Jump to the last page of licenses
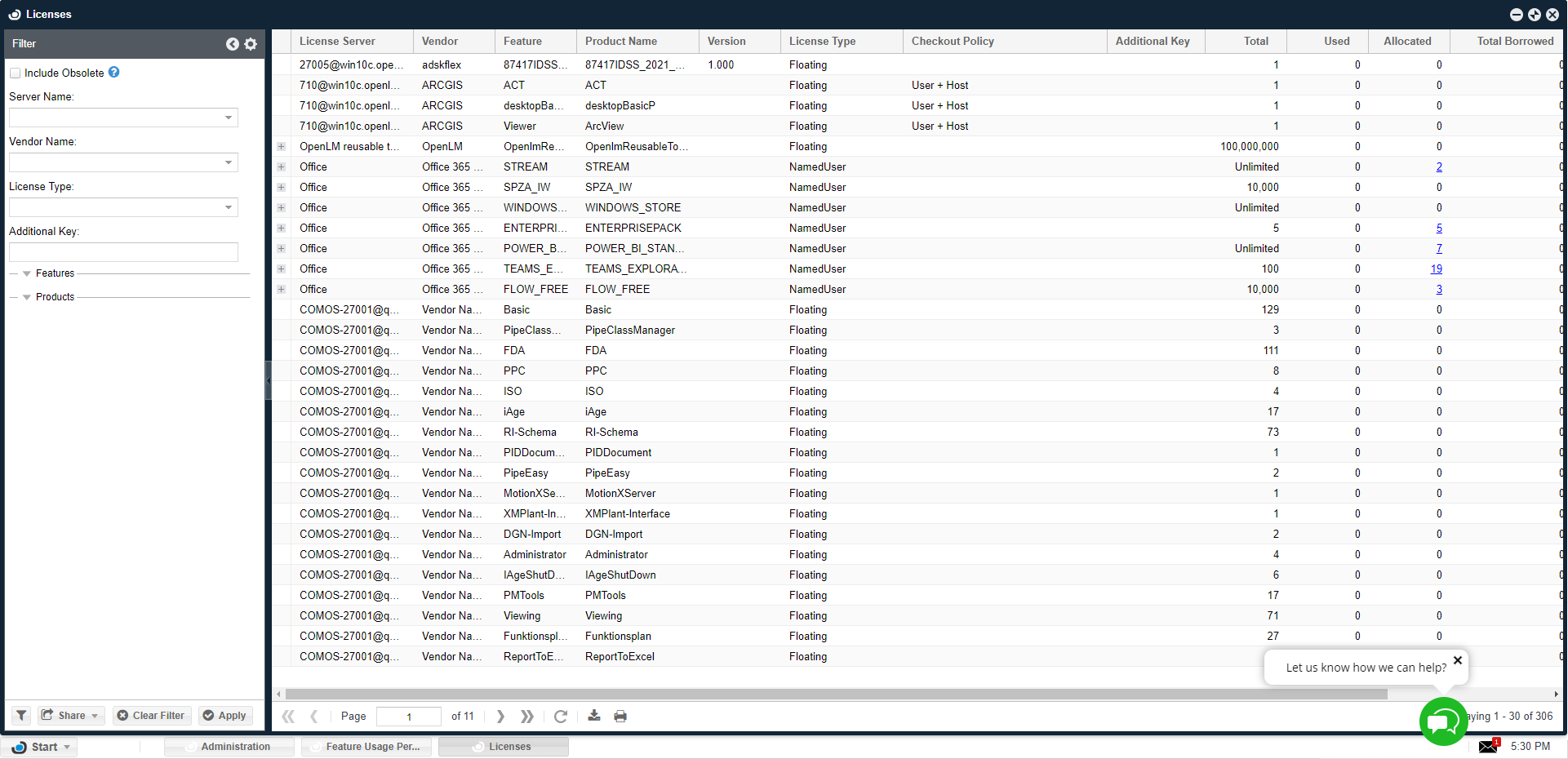This screenshot has height=759, width=1568. pos(527,716)
